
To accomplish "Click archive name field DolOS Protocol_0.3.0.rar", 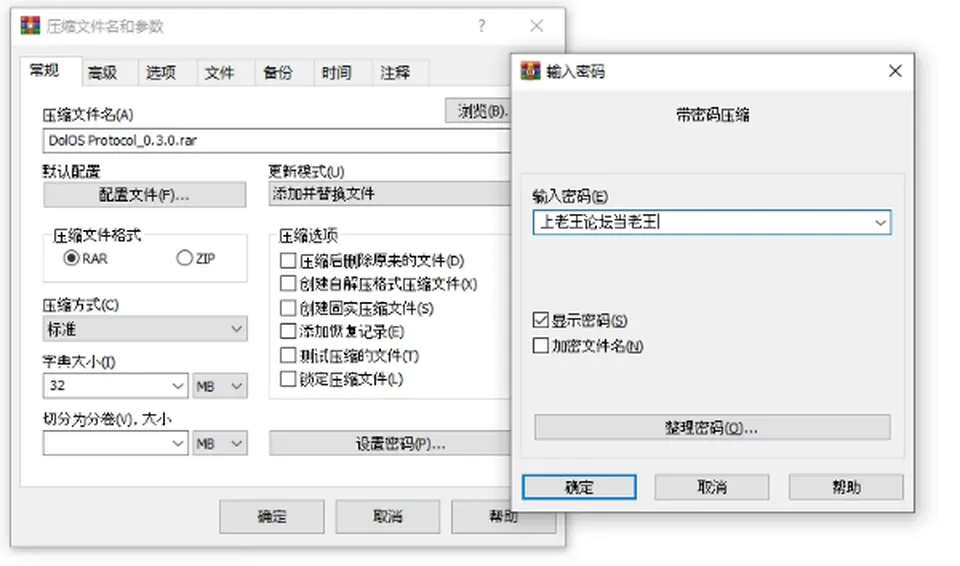I will tap(277, 140).
